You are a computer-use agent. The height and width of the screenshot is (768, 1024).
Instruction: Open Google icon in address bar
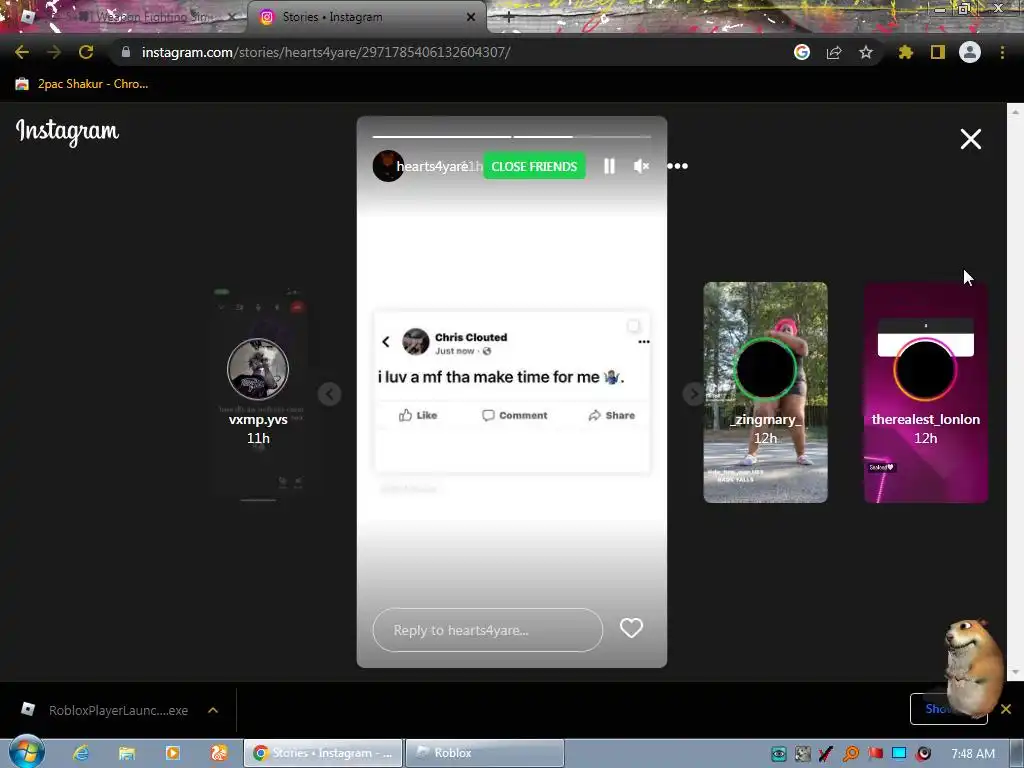(x=801, y=52)
